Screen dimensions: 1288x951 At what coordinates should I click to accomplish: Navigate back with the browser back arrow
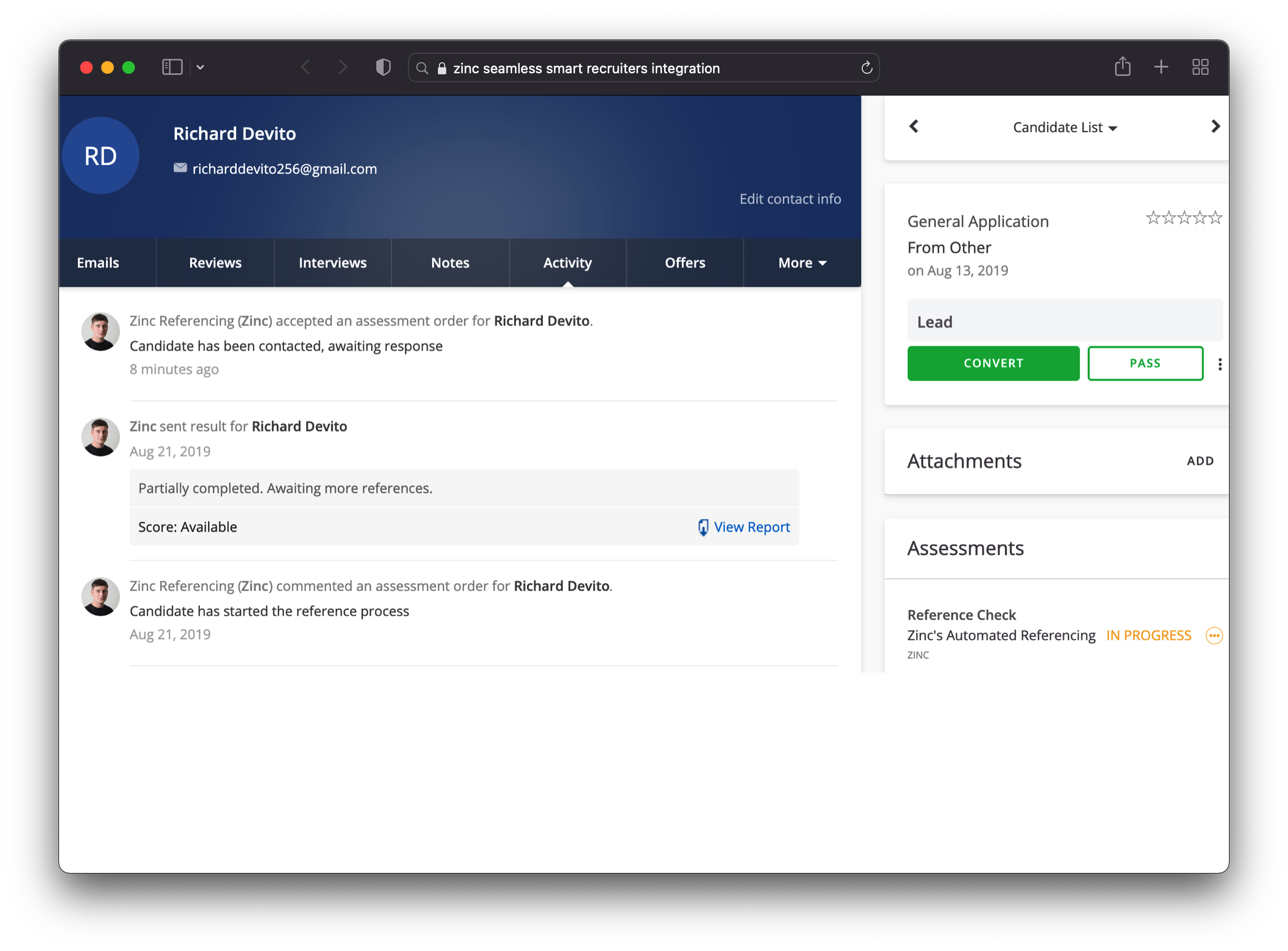tap(306, 67)
